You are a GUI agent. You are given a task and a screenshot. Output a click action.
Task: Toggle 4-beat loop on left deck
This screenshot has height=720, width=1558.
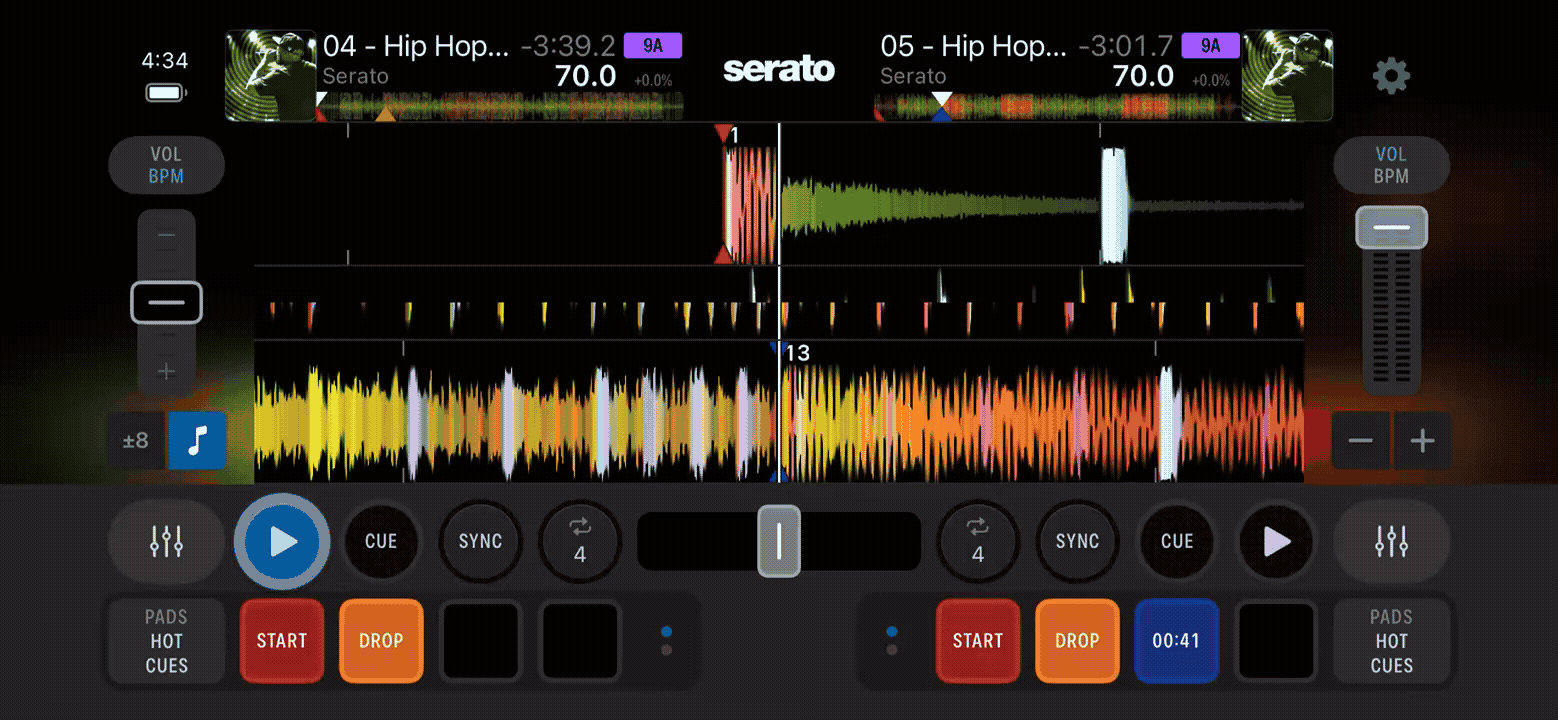[579, 541]
